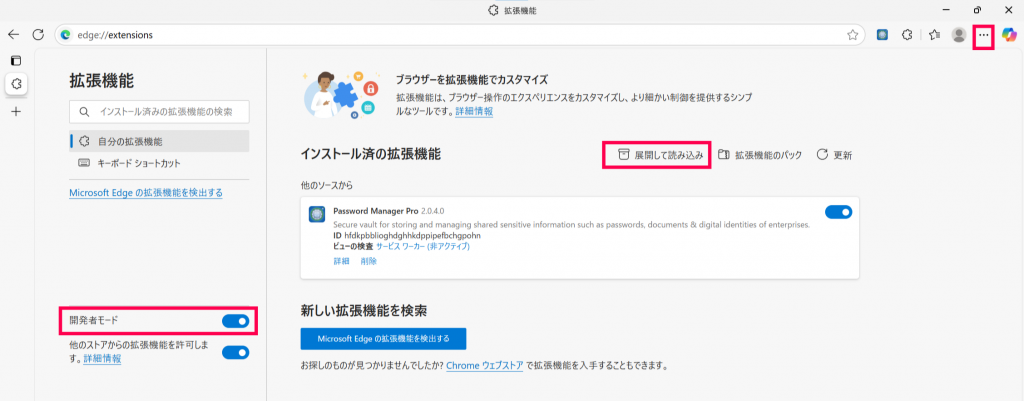The height and width of the screenshot is (401, 1024).
Task: Open the tab actions menu icon
Action: pos(16,61)
